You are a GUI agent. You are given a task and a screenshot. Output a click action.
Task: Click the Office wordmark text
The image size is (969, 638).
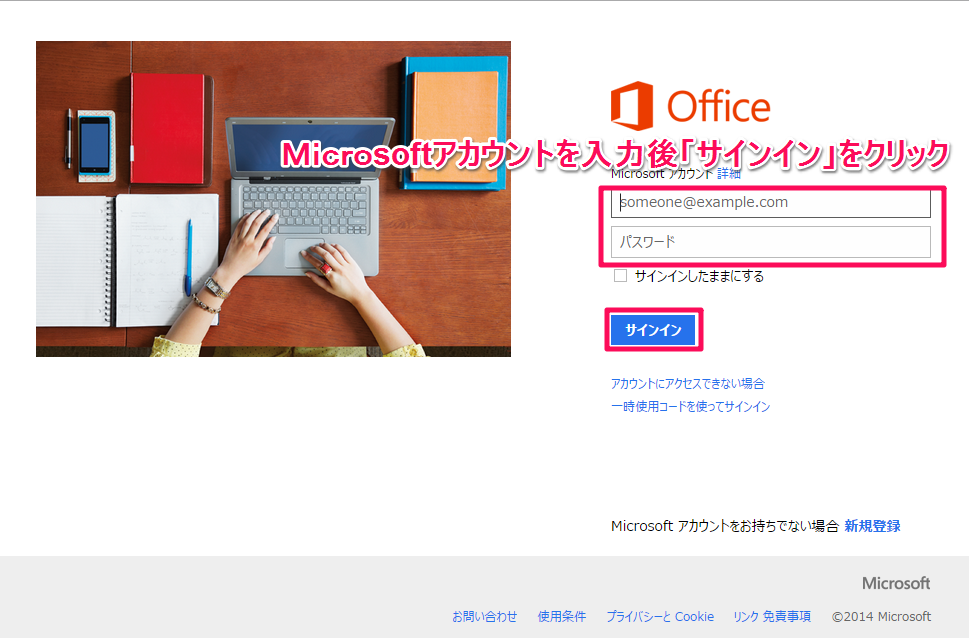pos(718,107)
